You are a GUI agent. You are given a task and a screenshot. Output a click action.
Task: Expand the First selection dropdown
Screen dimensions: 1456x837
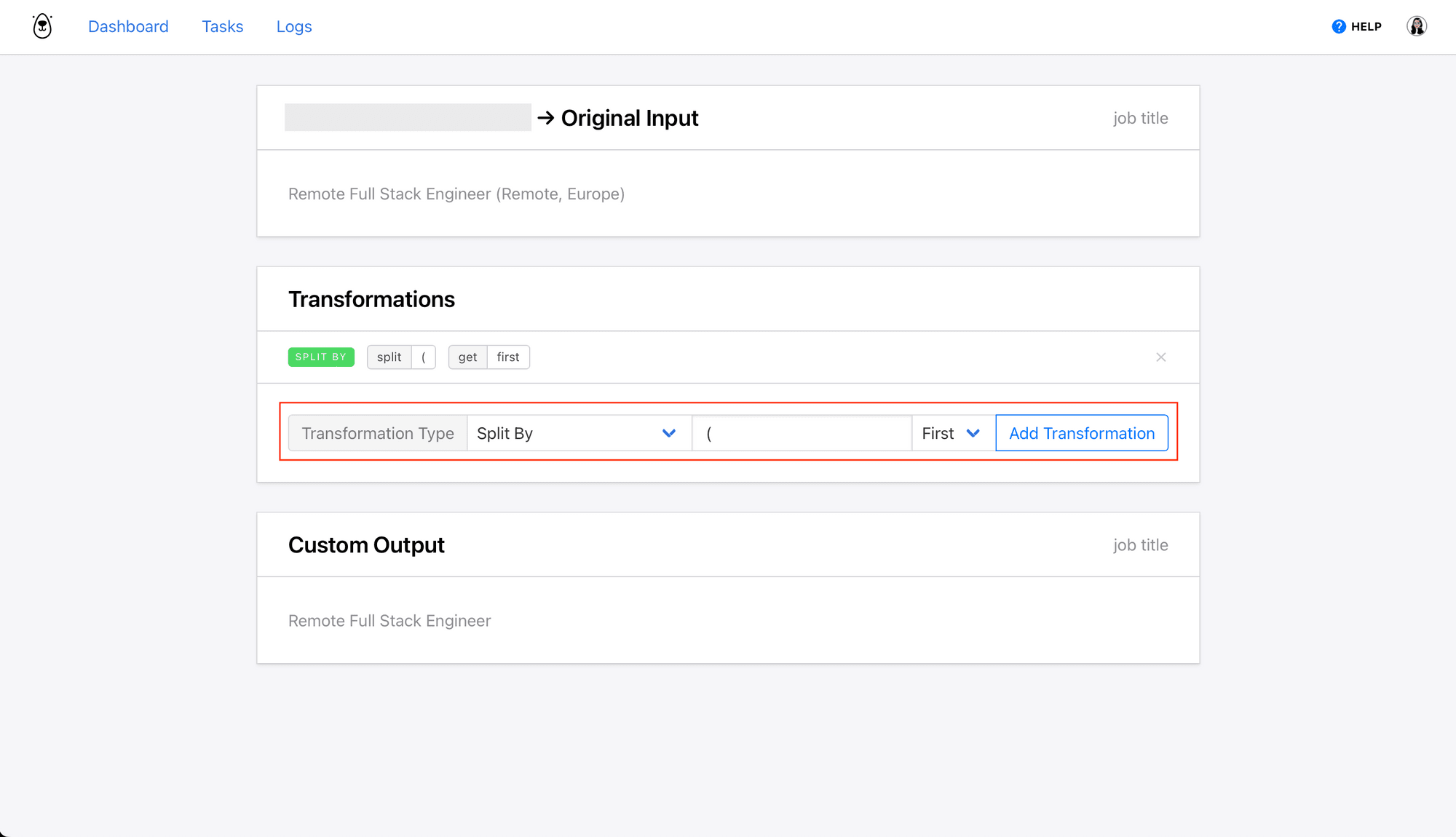click(950, 433)
